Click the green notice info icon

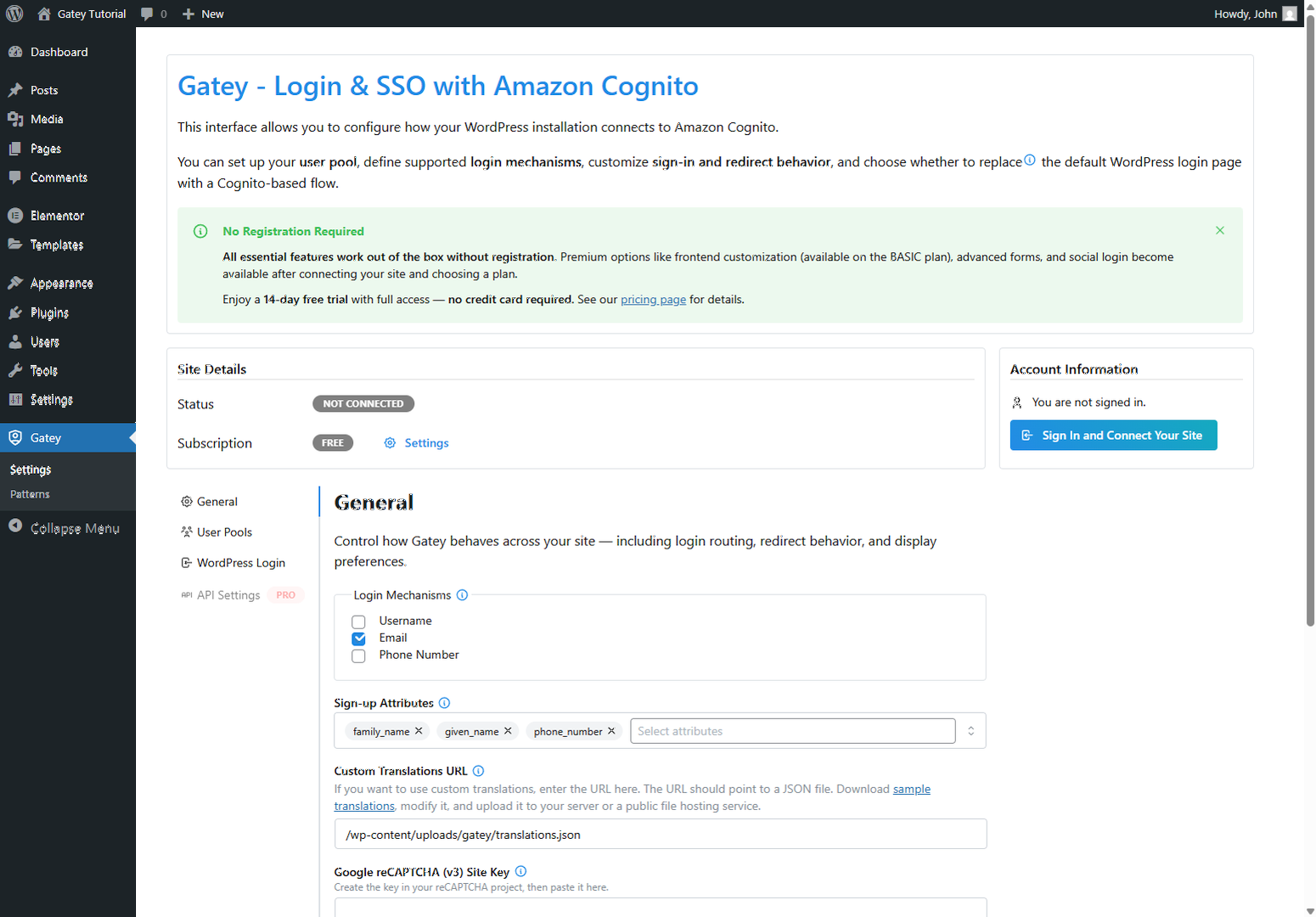200,231
